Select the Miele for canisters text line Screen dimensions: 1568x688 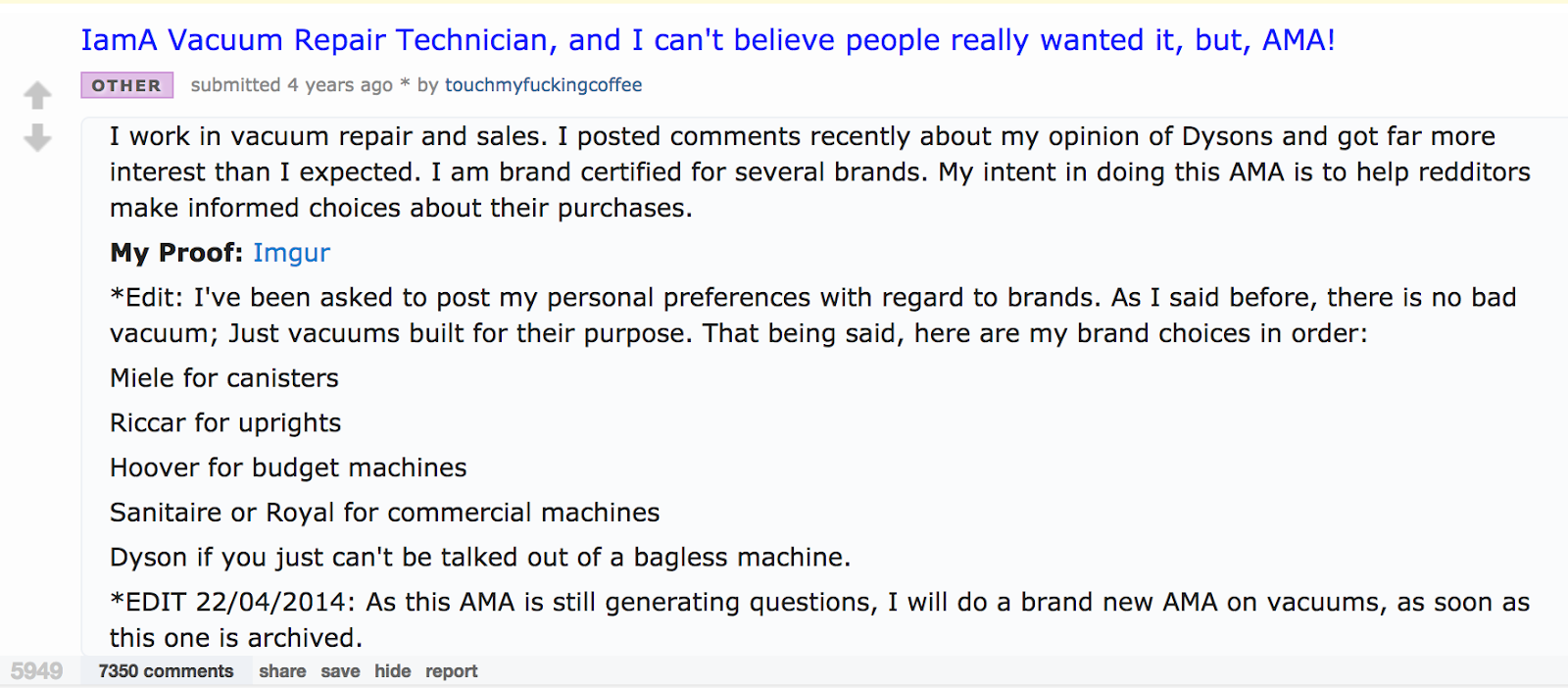click(222, 377)
